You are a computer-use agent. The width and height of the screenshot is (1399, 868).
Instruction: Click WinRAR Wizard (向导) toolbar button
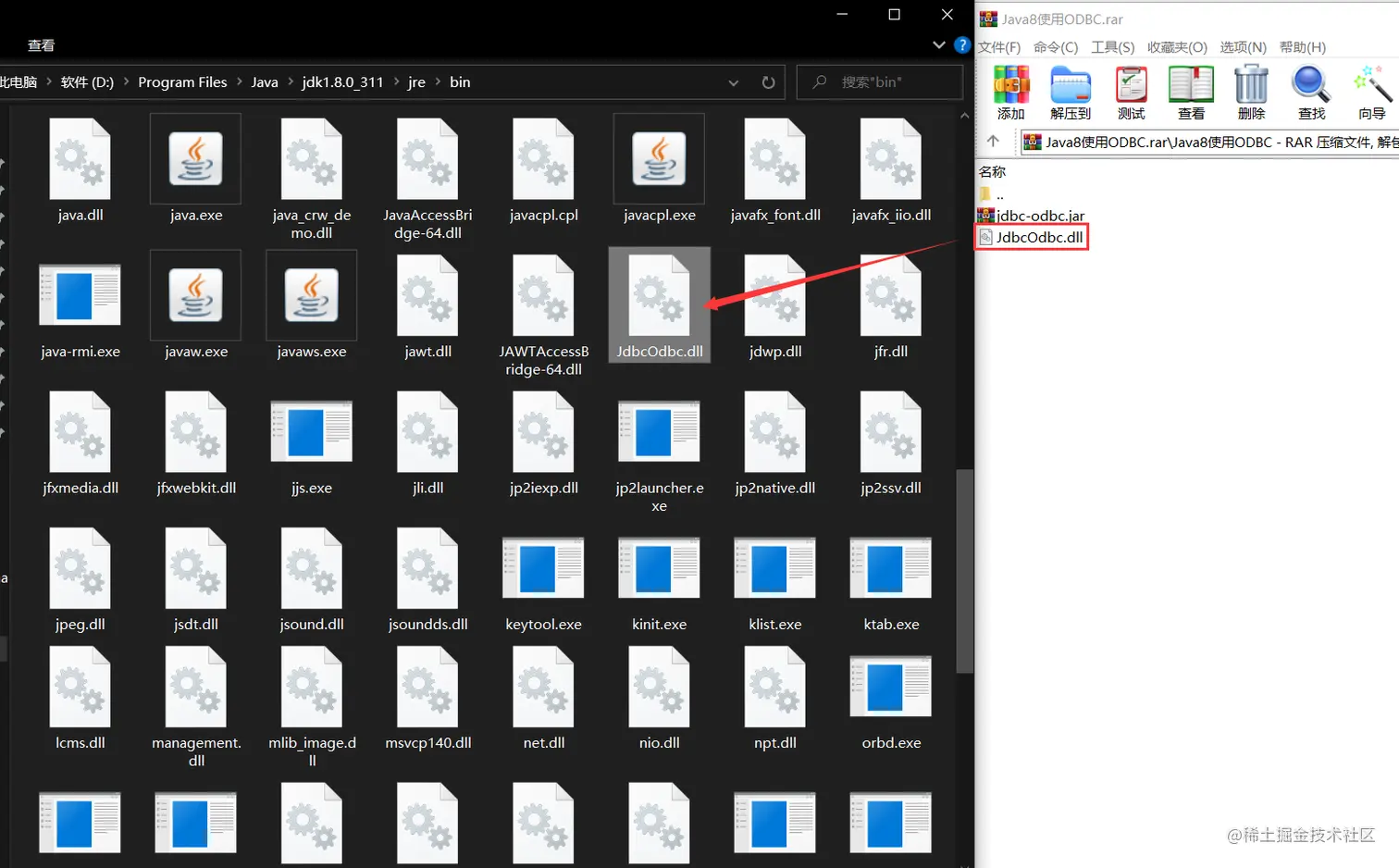(x=1372, y=93)
